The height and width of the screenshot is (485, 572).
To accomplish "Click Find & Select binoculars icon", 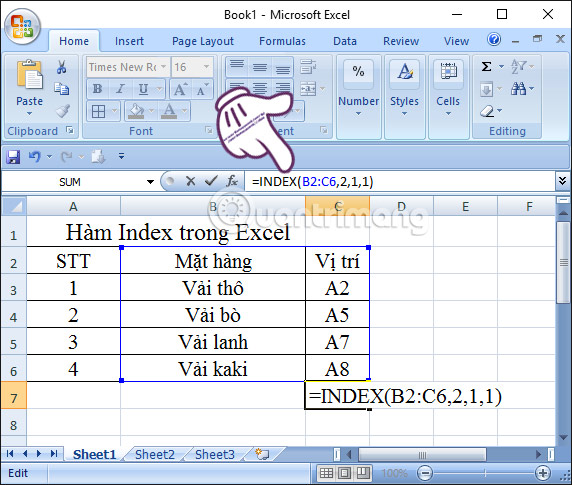I will [518, 89].
